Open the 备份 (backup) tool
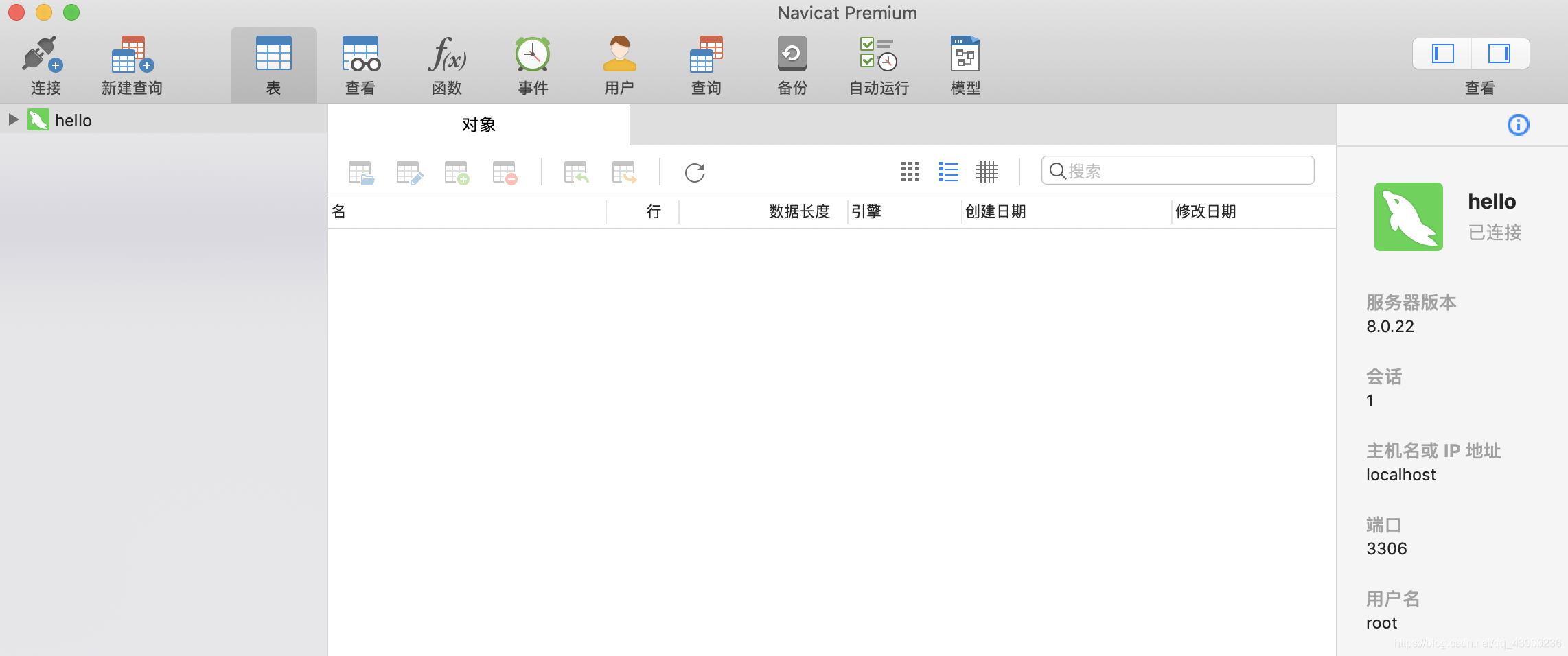1568x656 pixels. click(x=792, y=64)
